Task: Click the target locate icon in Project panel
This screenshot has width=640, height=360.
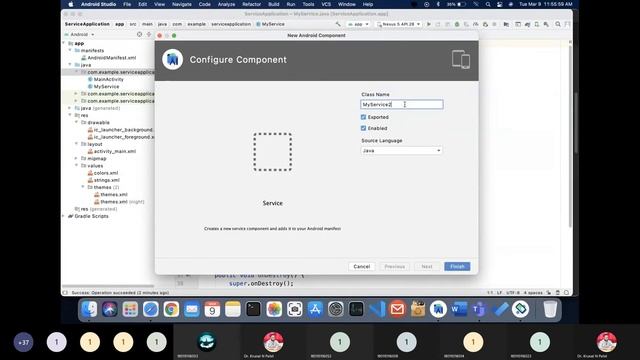Action: pos(140,35)
